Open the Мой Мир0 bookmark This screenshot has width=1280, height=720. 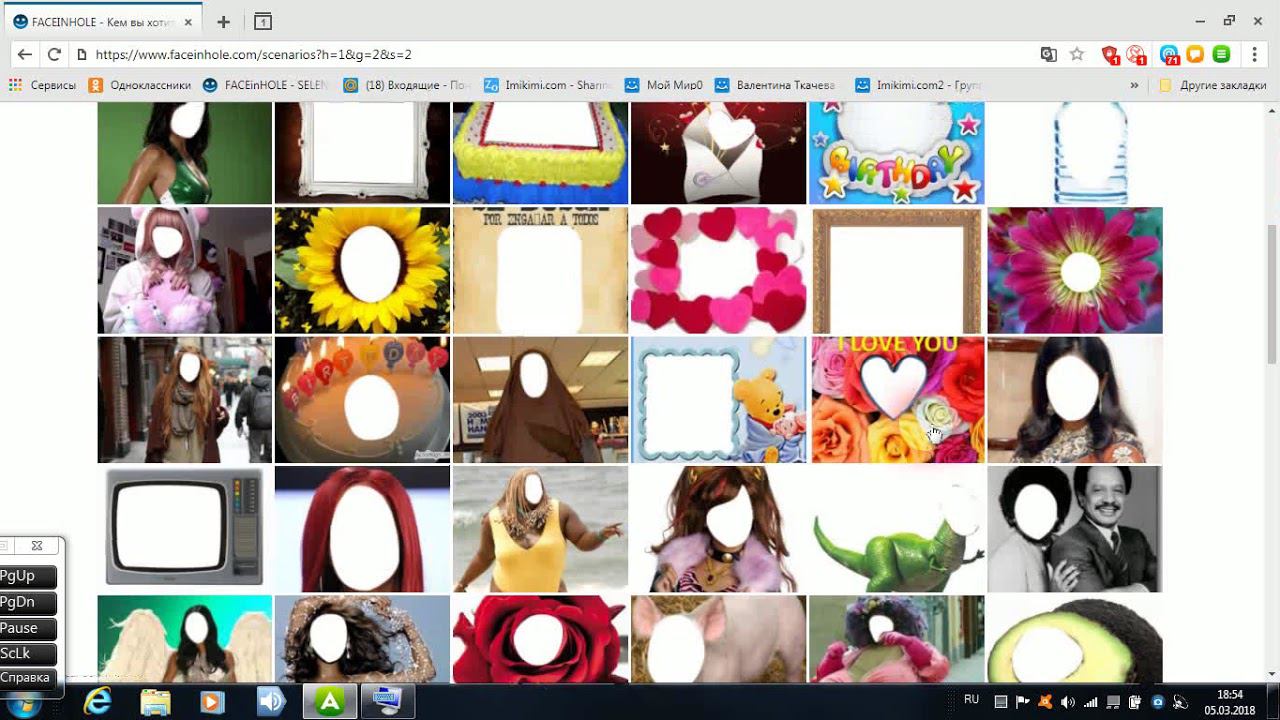point(665,85)
